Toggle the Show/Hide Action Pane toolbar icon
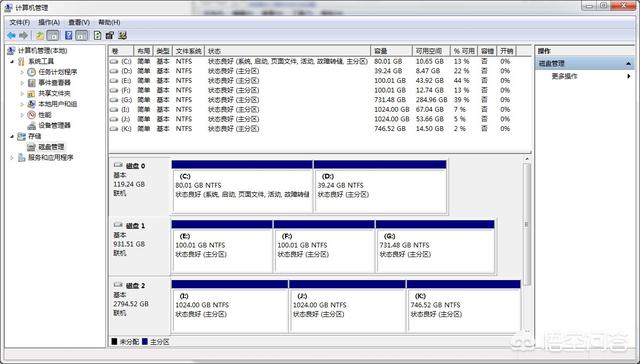Image resolution: width=640 pixels, height=364 pixels. pos(82,36)
